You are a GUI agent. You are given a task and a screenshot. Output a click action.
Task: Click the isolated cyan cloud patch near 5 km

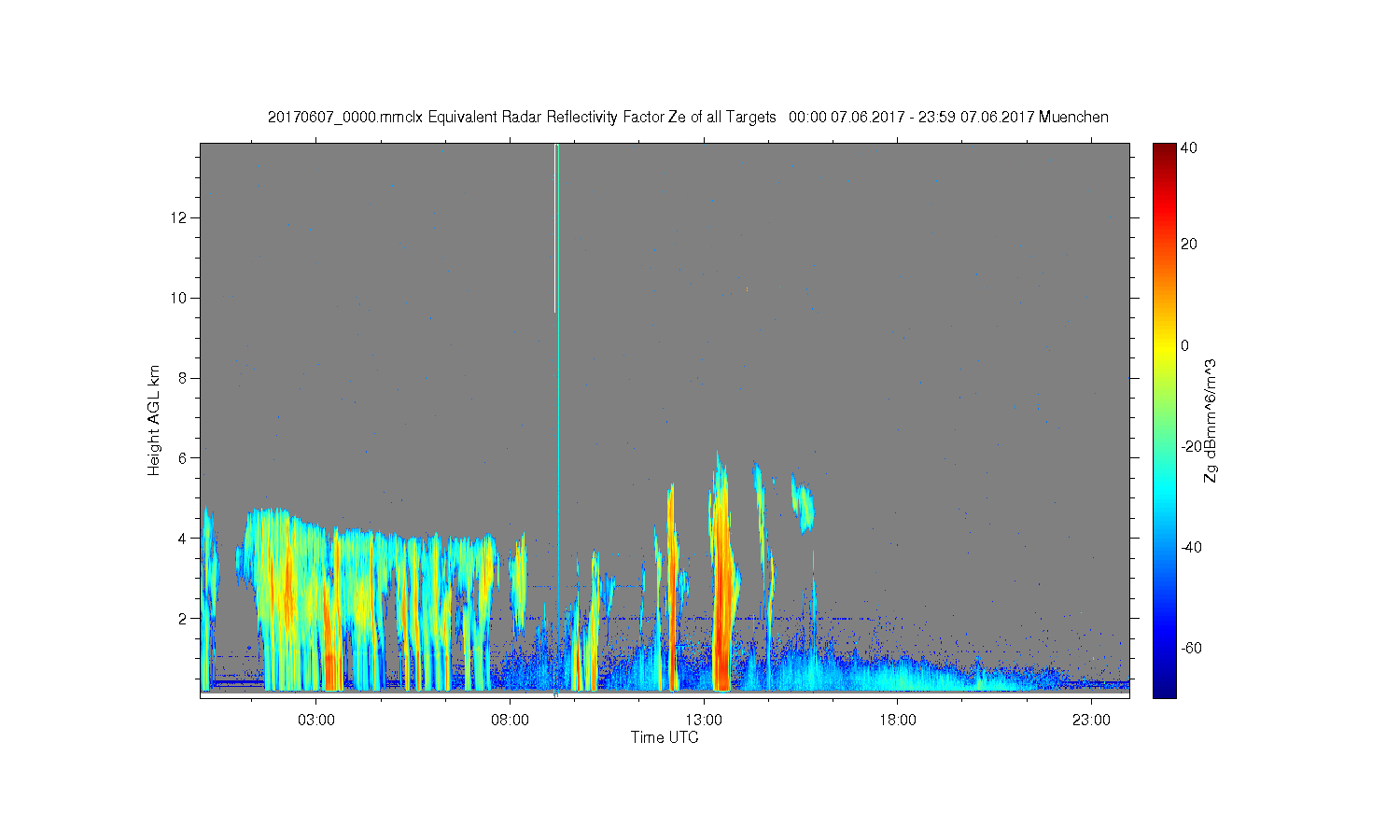(x=803, y=504)
